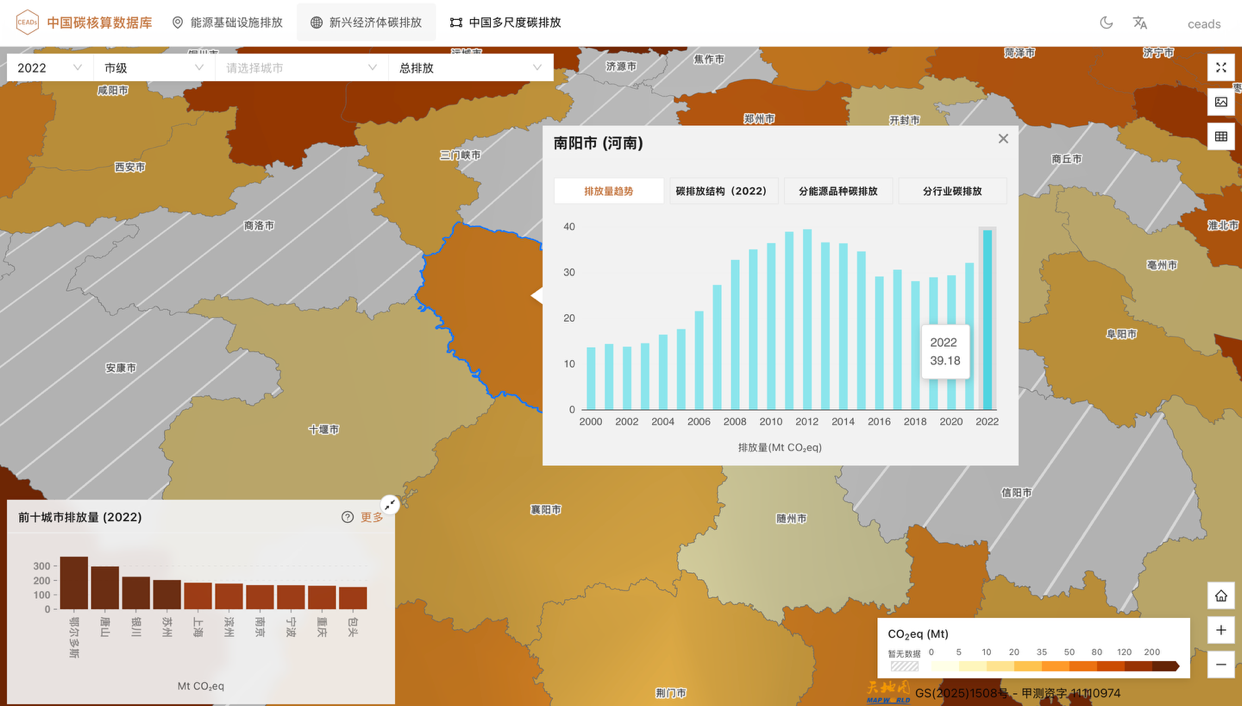The image size is (1242, 706).
Task: Open the 分行业碳排放 tab
Action: [952, 191]
